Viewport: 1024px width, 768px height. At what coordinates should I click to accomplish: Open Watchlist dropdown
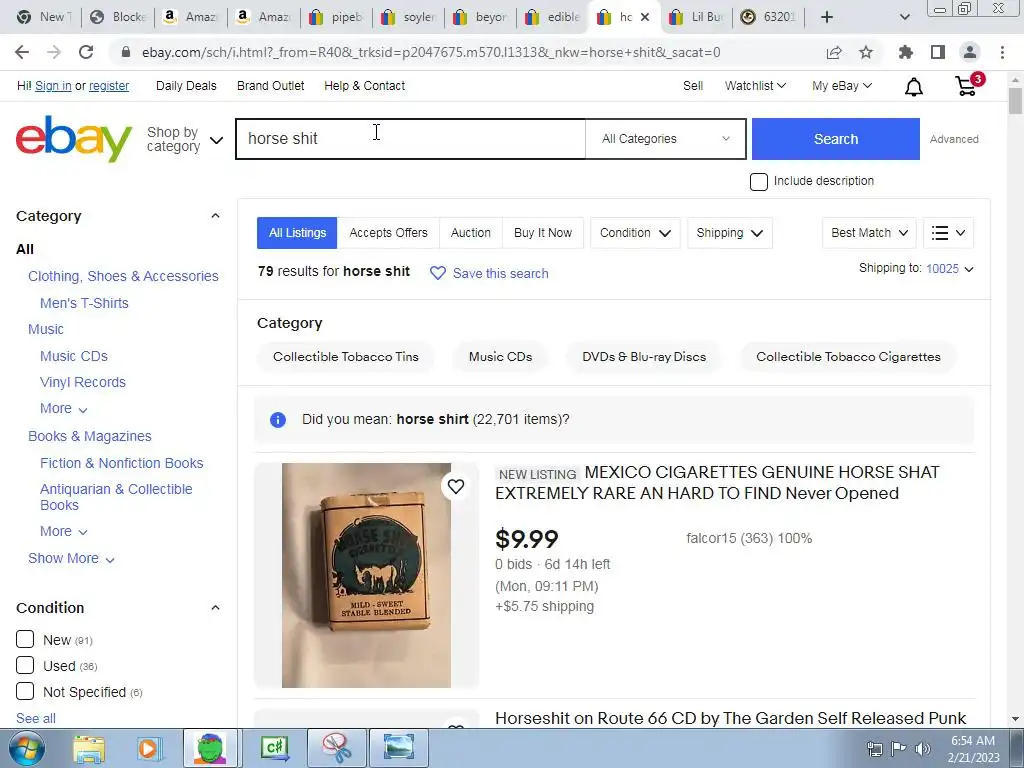(755, 86)
